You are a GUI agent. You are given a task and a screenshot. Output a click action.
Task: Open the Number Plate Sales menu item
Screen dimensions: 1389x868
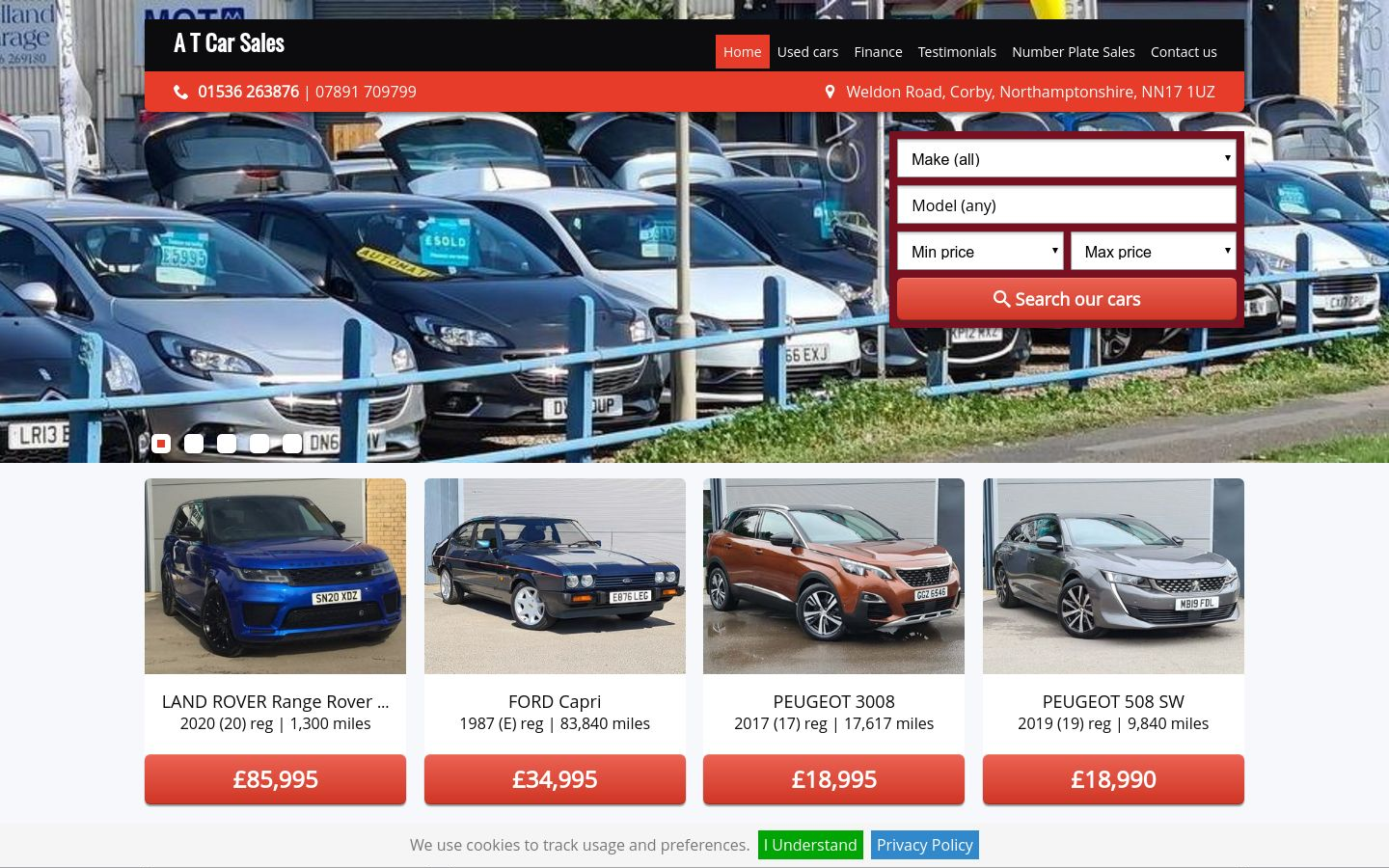(x=1074, y=52)
